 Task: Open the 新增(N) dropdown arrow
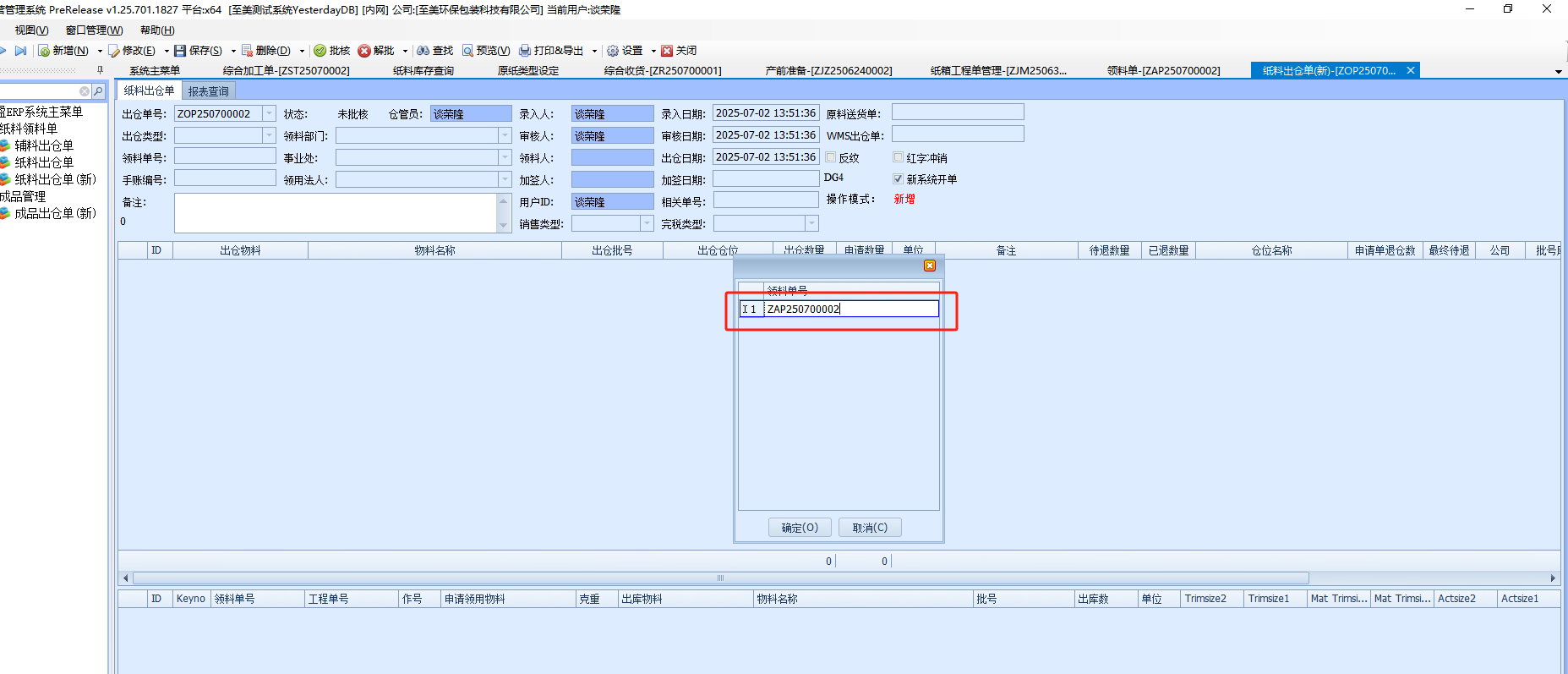pyautogui.click(x=100, y=51)
